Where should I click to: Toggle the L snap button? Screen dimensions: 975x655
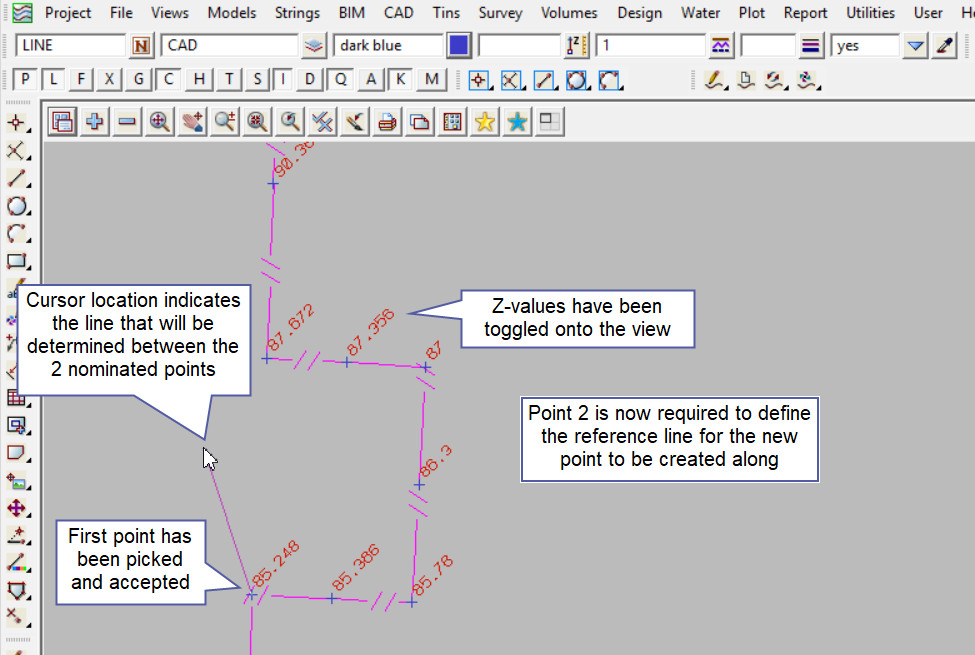point(55,80)
